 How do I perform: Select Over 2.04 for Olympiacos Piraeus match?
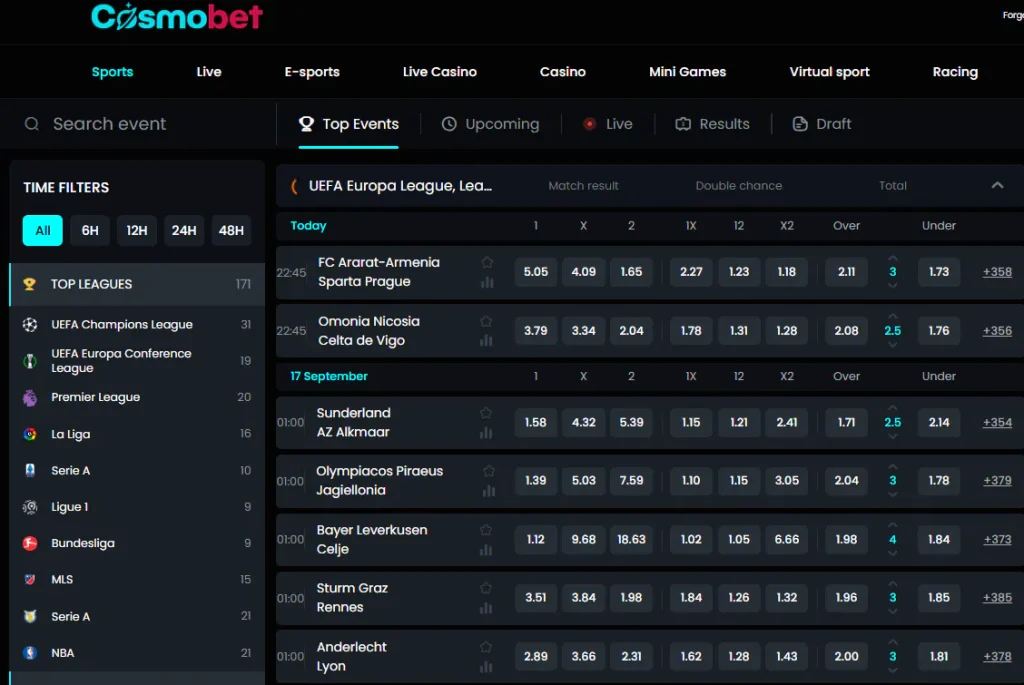point(846,481)
